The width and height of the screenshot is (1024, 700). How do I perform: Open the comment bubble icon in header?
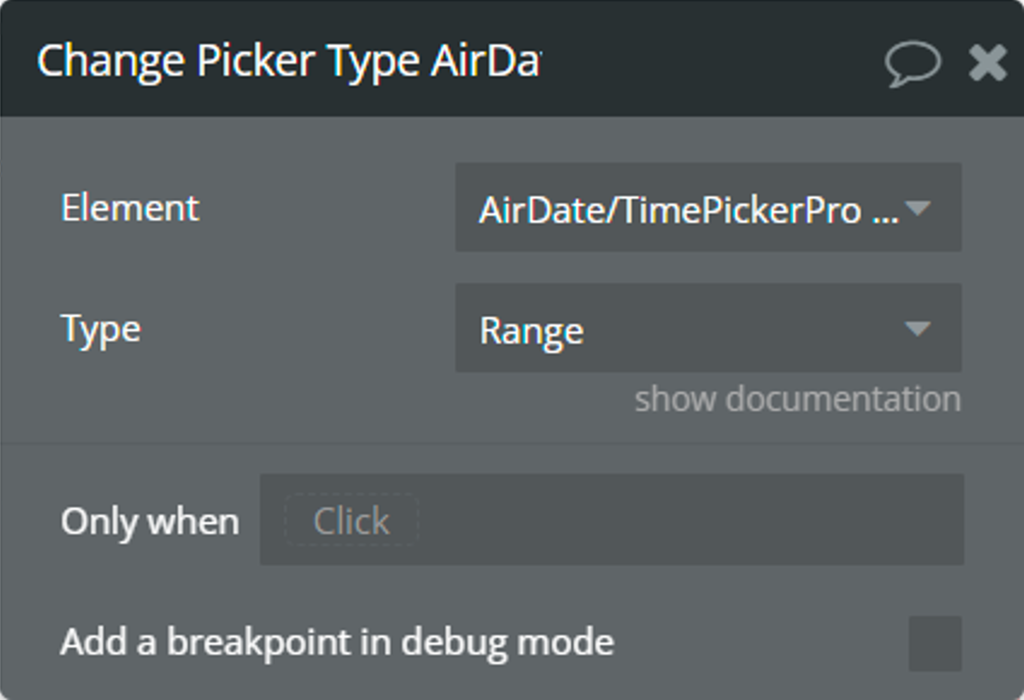[912, 63]
